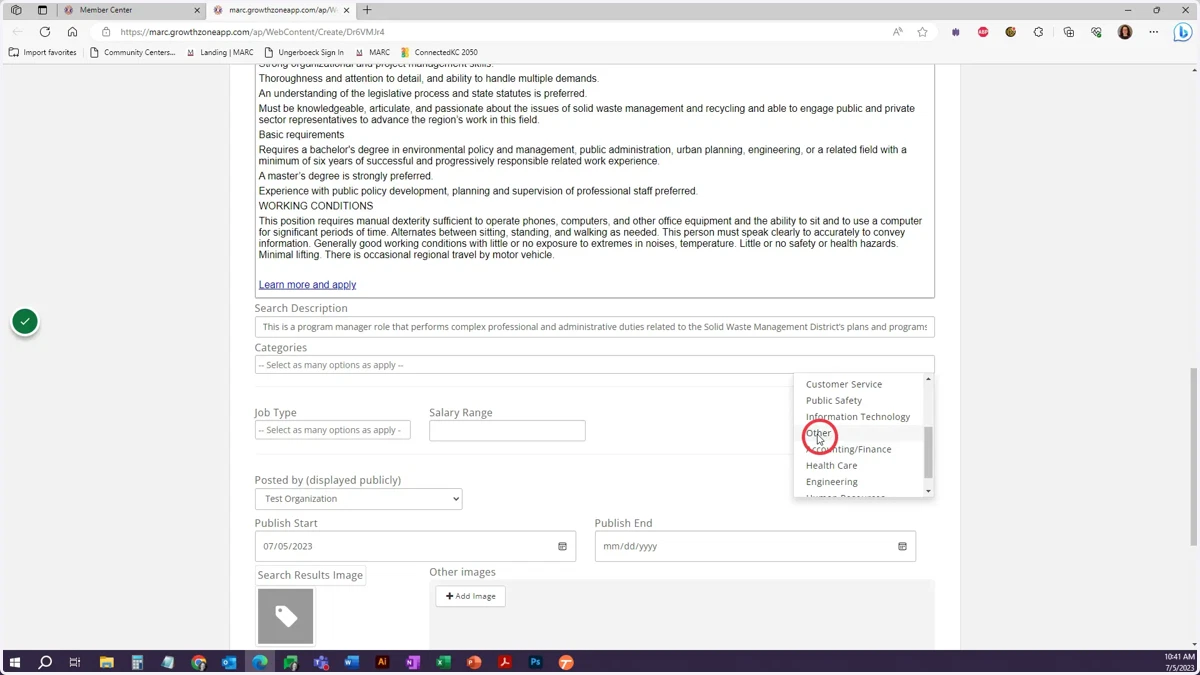This screenshot has height=675, width=1200.
Task: Refresh the browser page
Action: 45,32
